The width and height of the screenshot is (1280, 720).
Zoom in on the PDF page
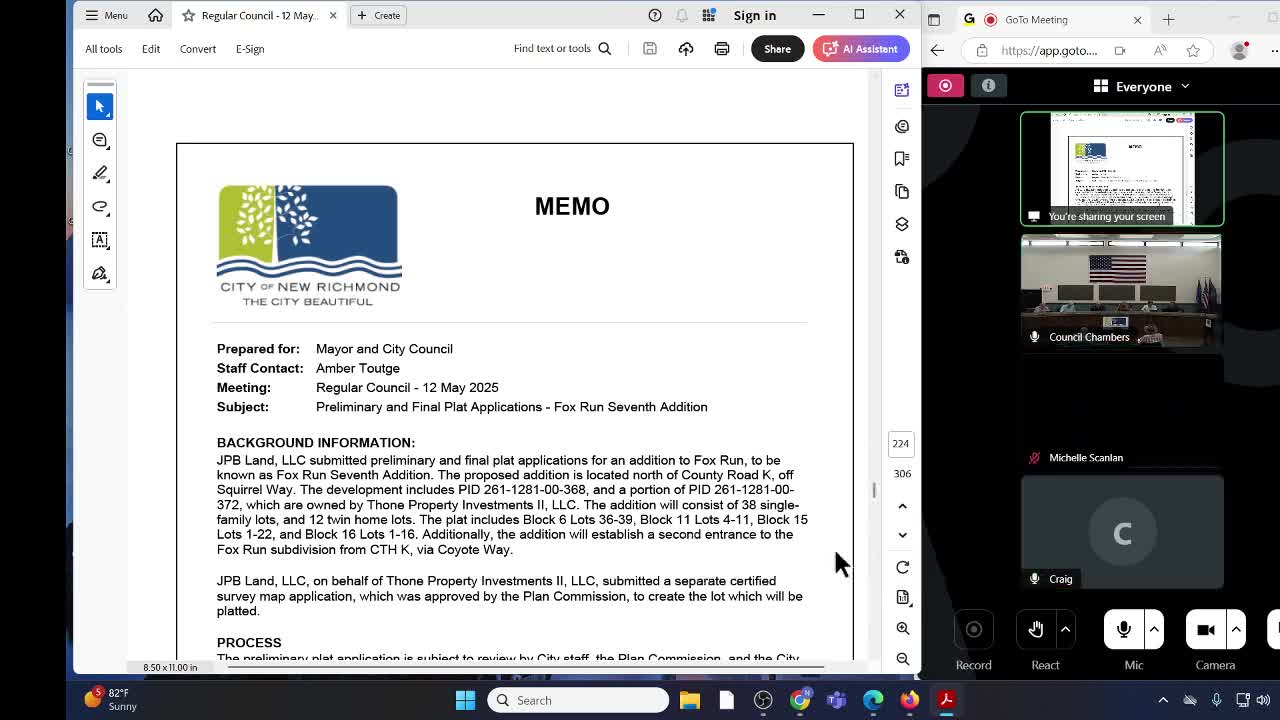coord(903,629)
